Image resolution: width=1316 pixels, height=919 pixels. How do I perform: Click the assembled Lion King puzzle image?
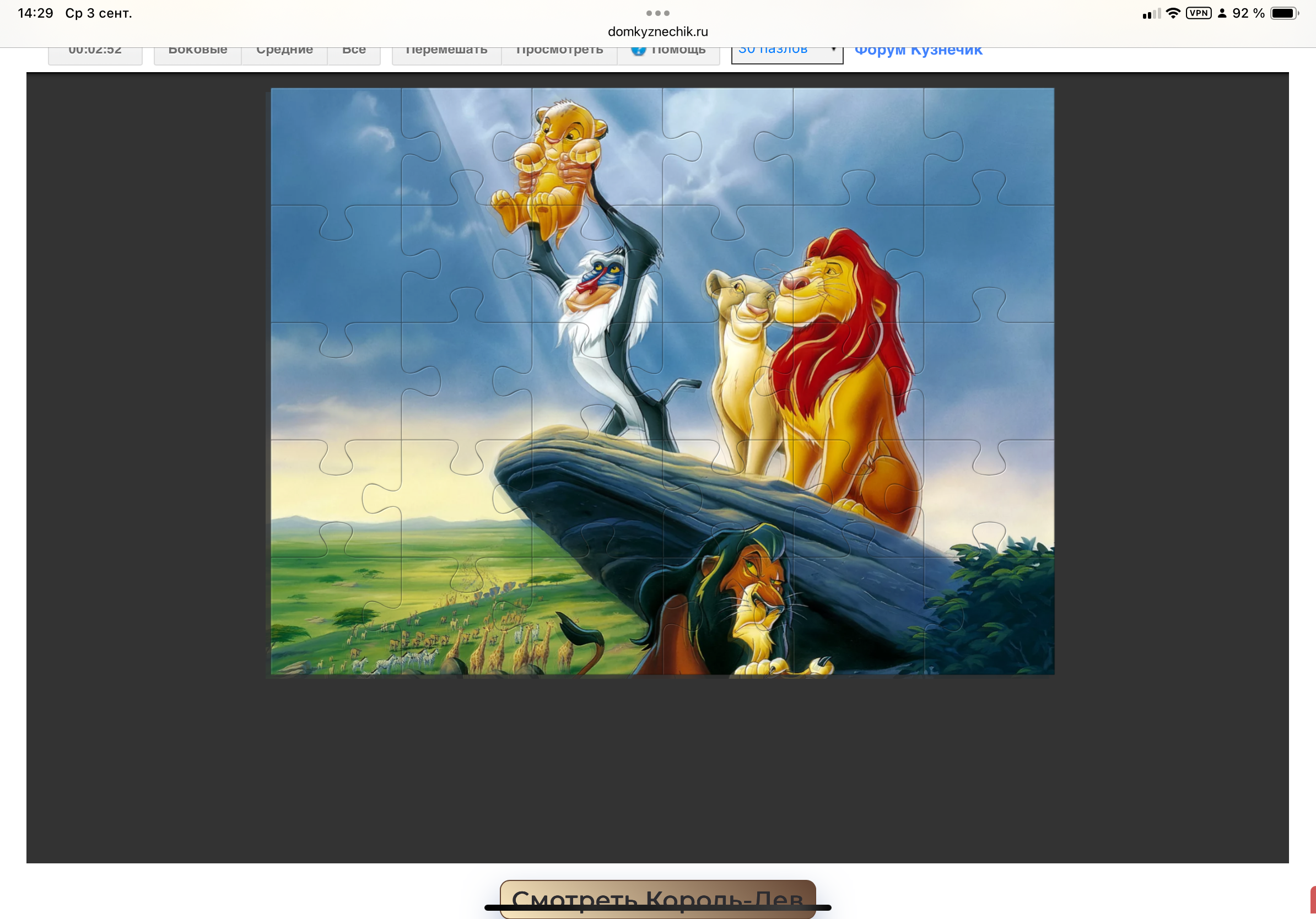pyautogui.click(x=662, y=381)
